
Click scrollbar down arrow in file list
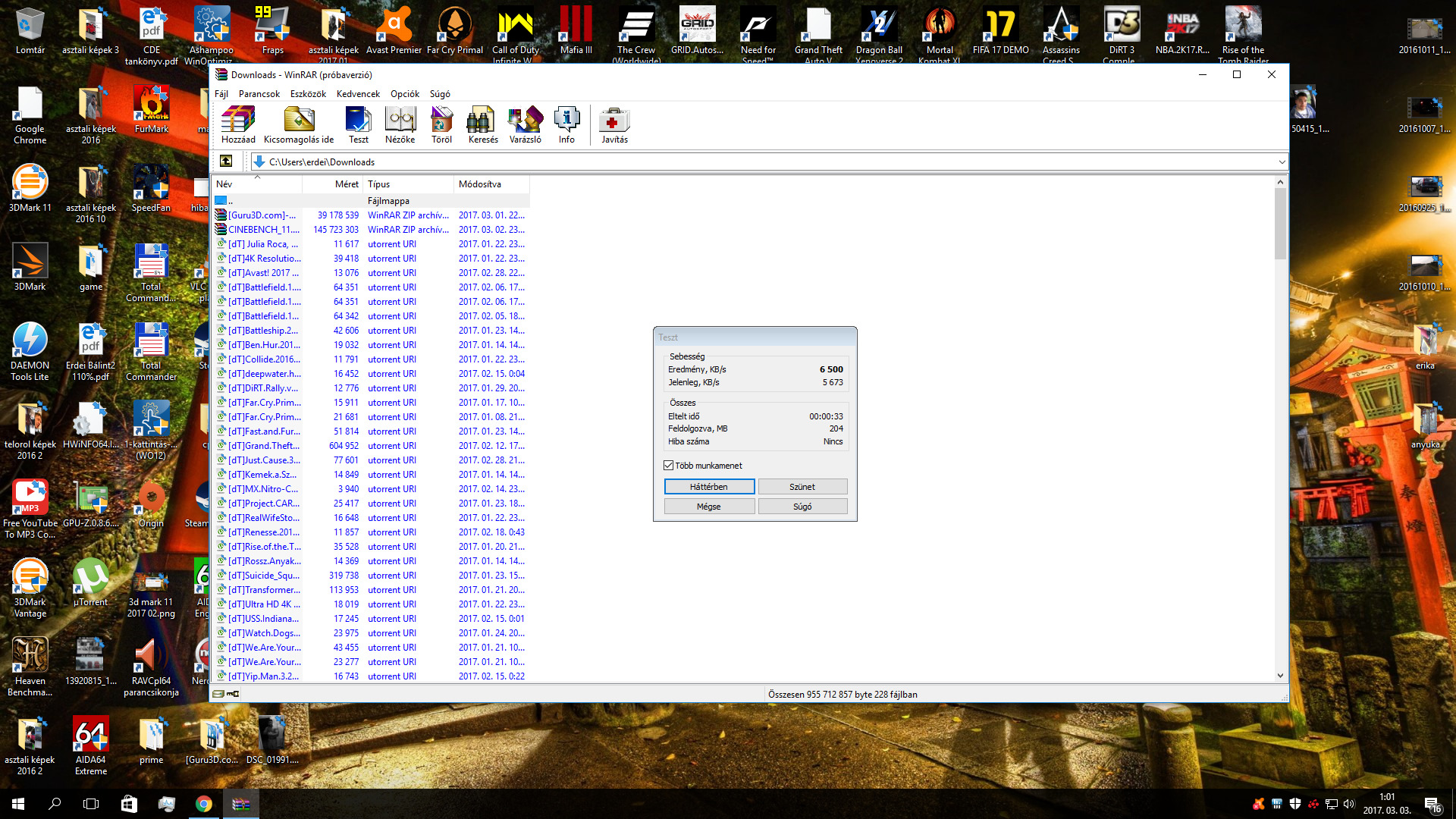tap(1280, 676)
